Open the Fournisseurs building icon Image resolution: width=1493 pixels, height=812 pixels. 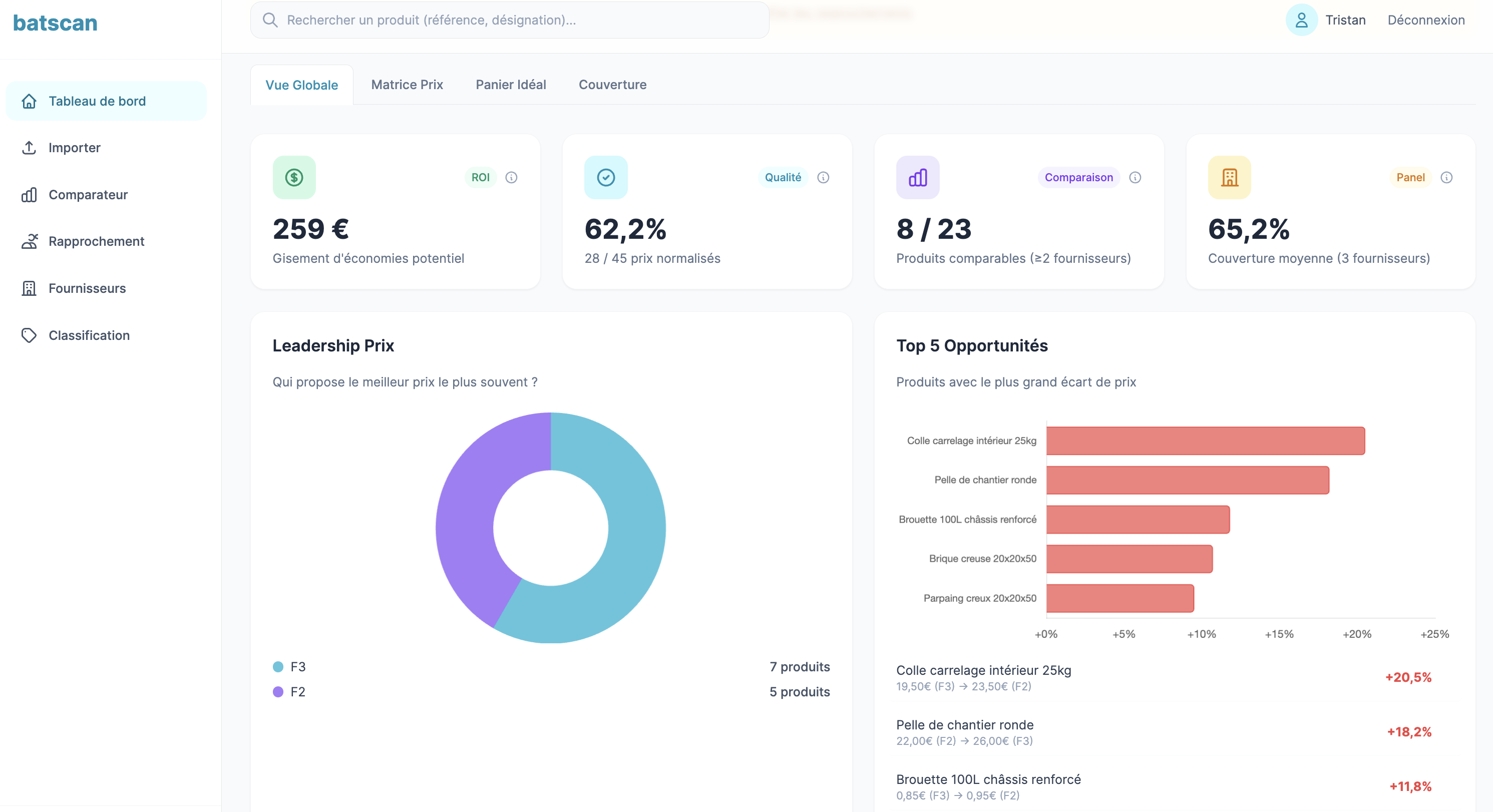[x=30, y=289]
